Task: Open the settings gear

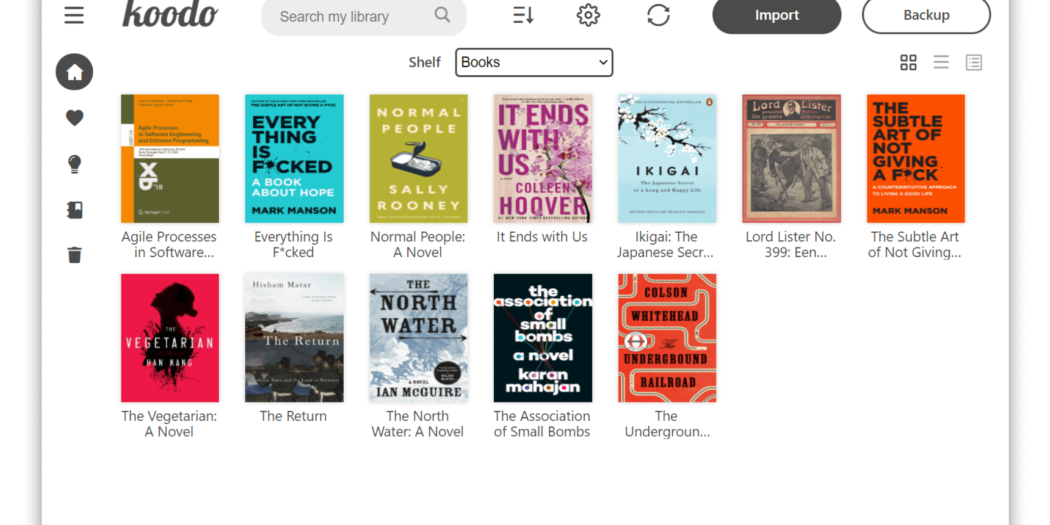Action: [x=588, y=15]
